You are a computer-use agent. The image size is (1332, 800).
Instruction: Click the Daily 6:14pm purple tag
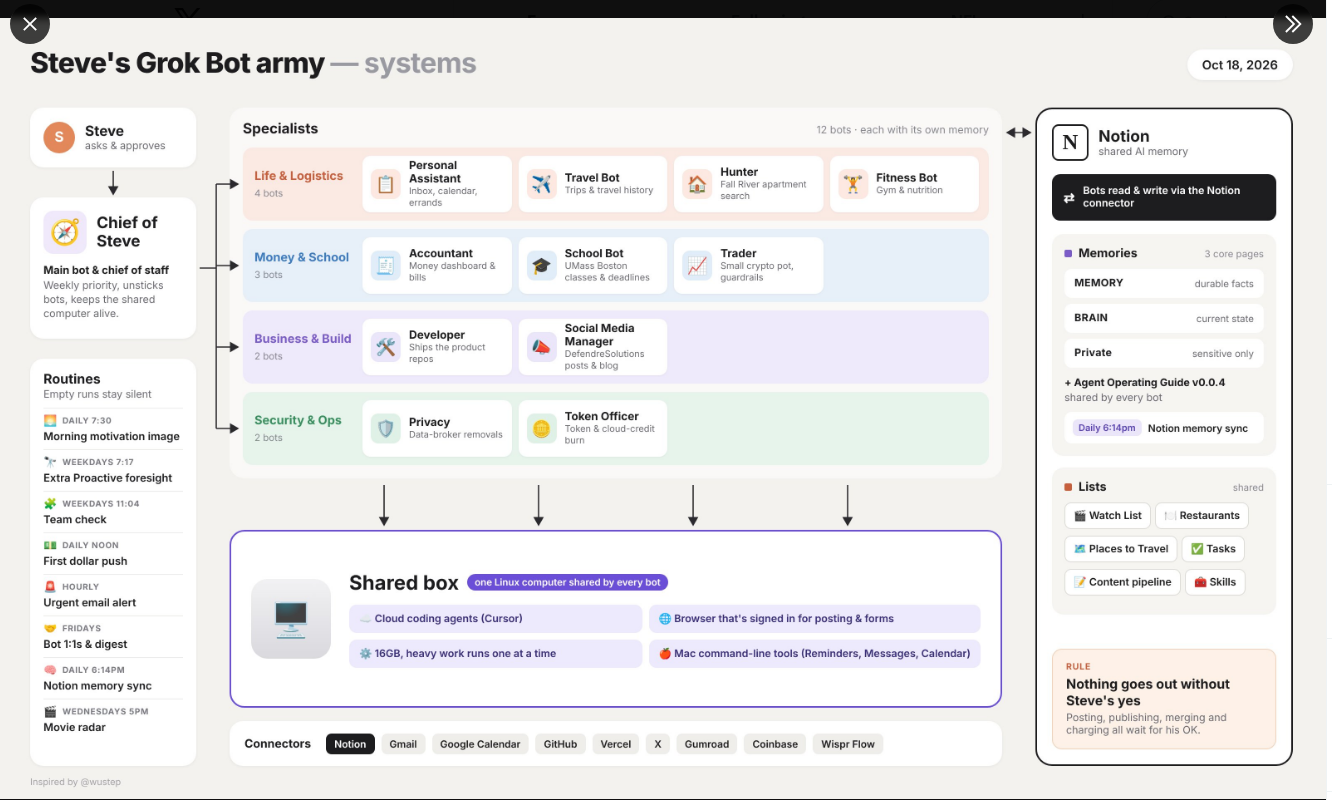(1106, 428)
